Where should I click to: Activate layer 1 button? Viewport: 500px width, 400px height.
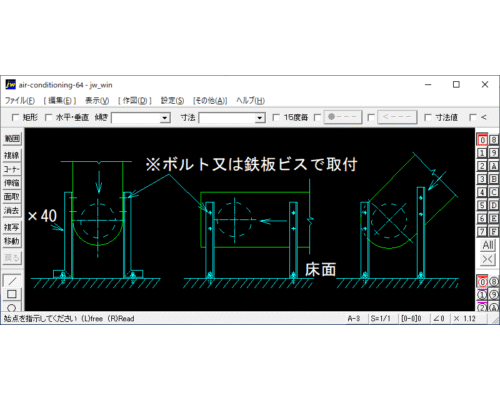(x=482, y=153)
